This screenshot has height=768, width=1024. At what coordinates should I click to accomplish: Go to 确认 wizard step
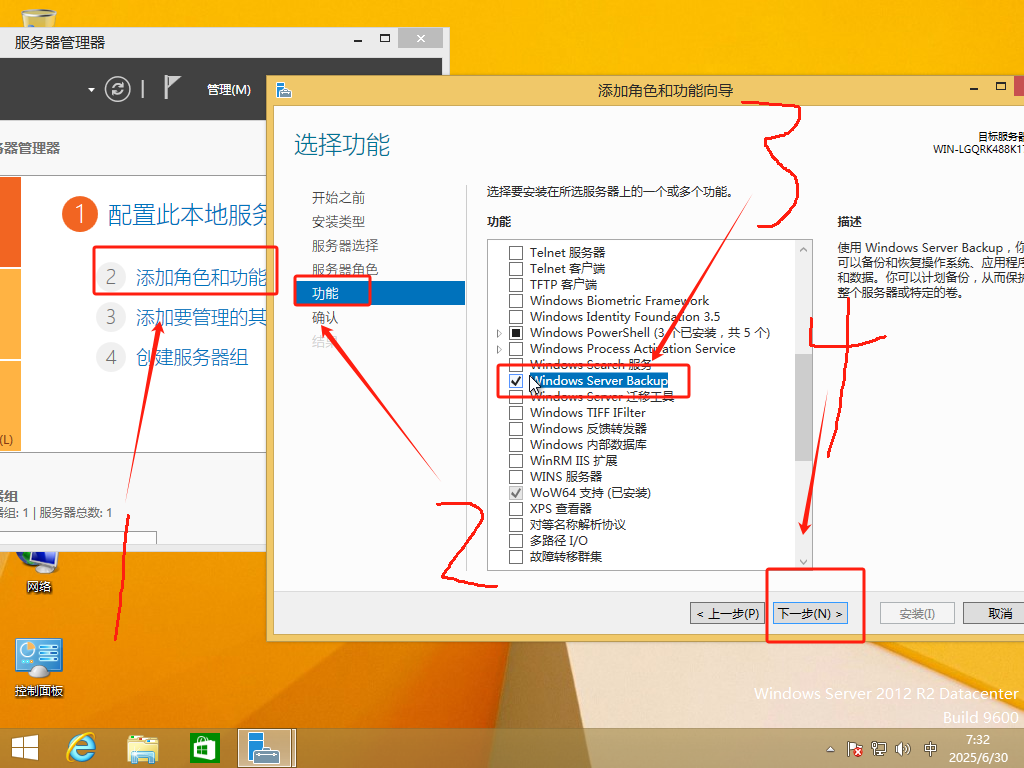point(325,317)
